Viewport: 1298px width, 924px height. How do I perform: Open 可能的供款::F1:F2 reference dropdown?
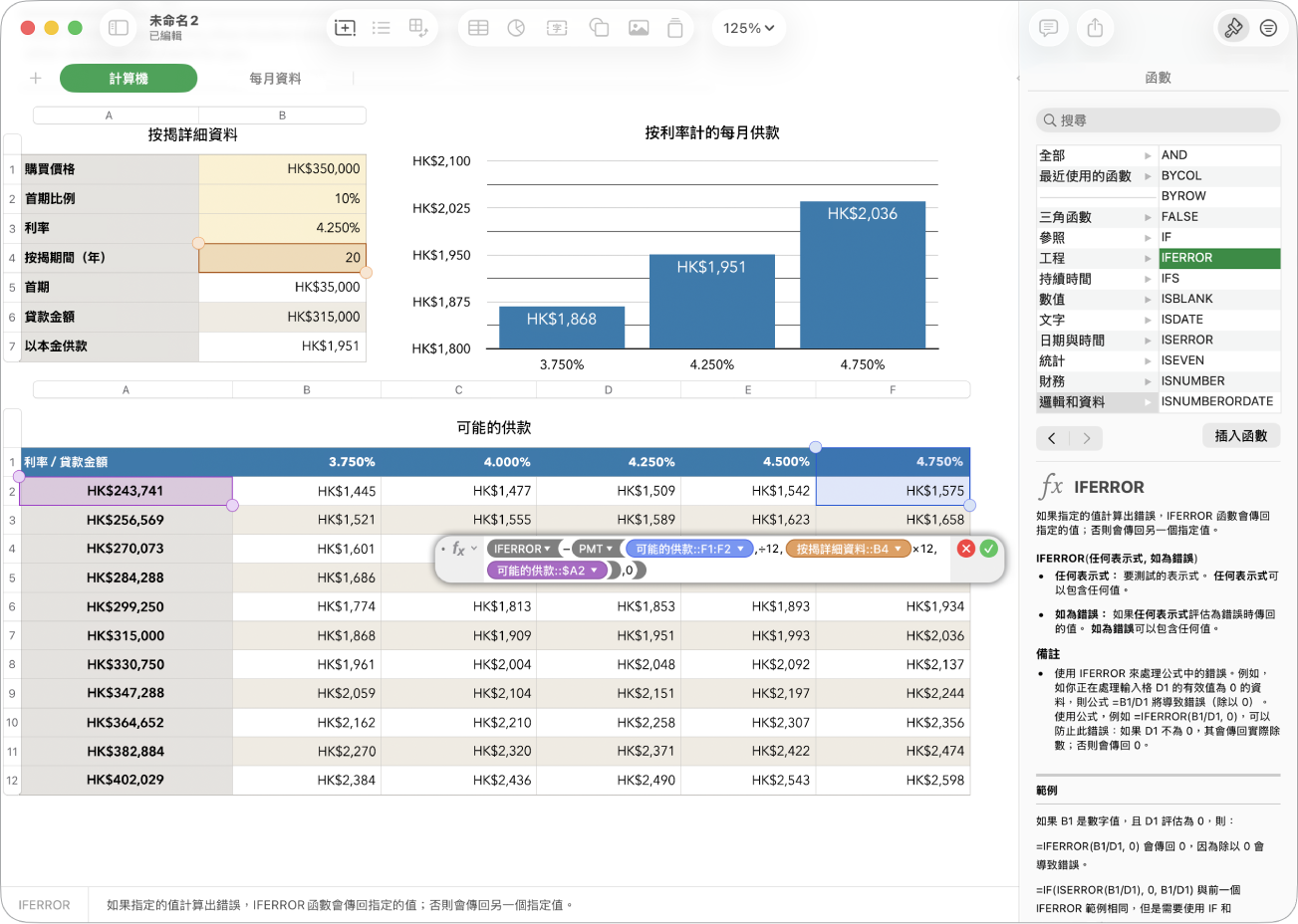coord(740,549)
